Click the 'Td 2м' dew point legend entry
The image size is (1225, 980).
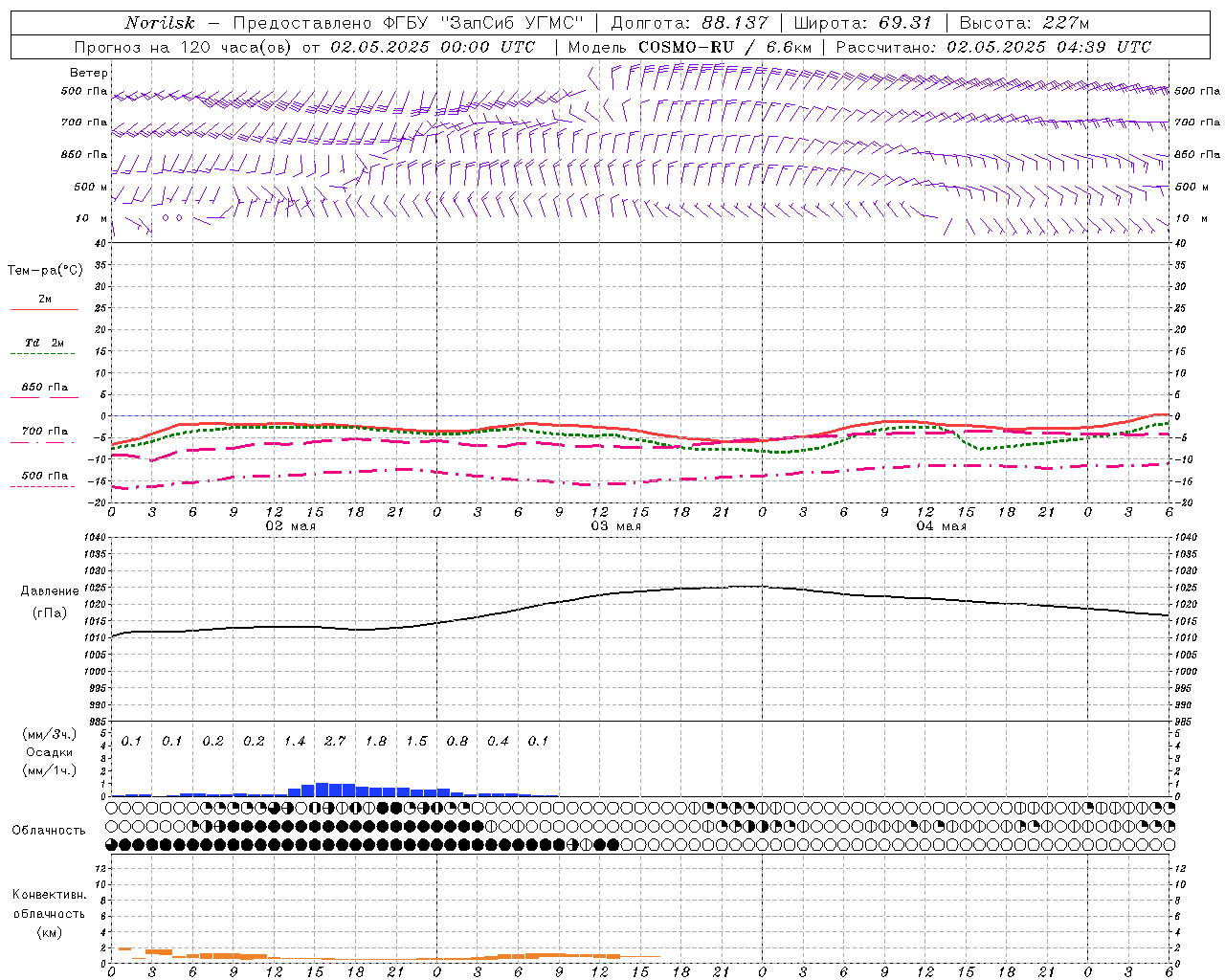45,343
